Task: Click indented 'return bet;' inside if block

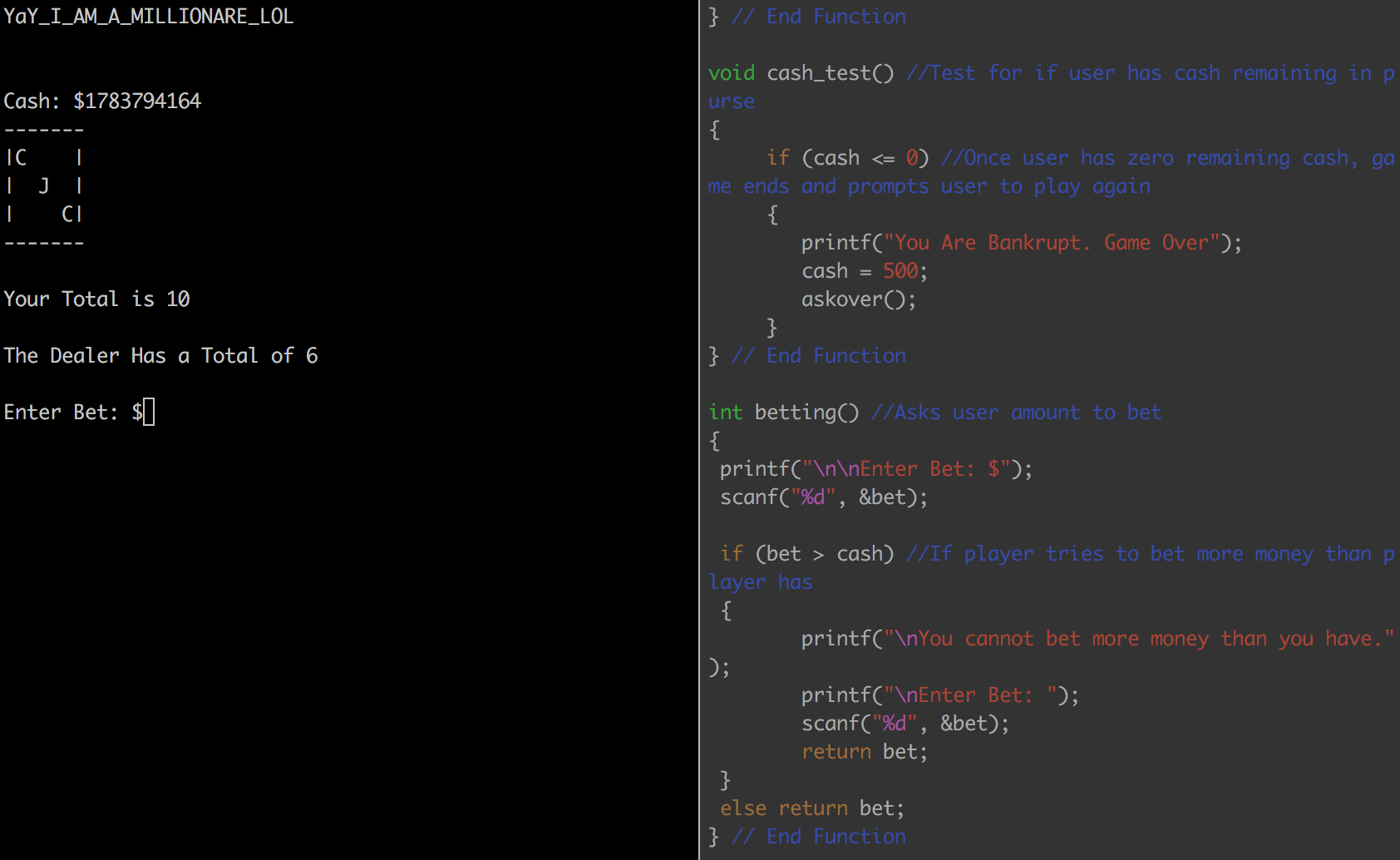Action: pyautogui.click(x=865, y=752)
